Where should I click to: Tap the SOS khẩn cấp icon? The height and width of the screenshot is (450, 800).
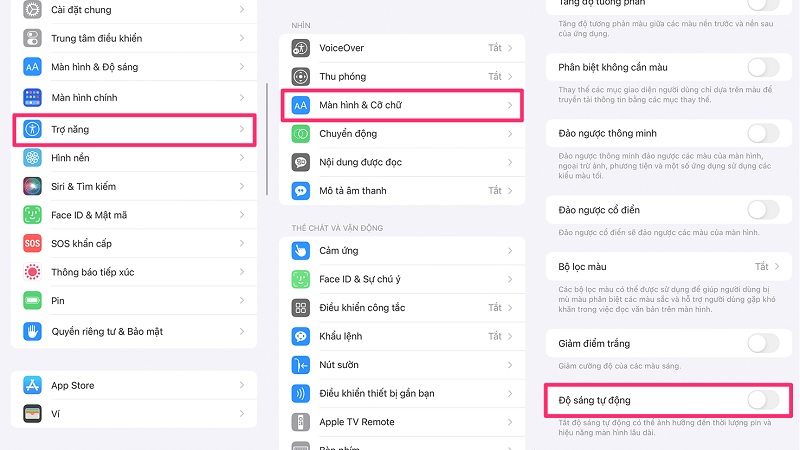coord(32,243)
